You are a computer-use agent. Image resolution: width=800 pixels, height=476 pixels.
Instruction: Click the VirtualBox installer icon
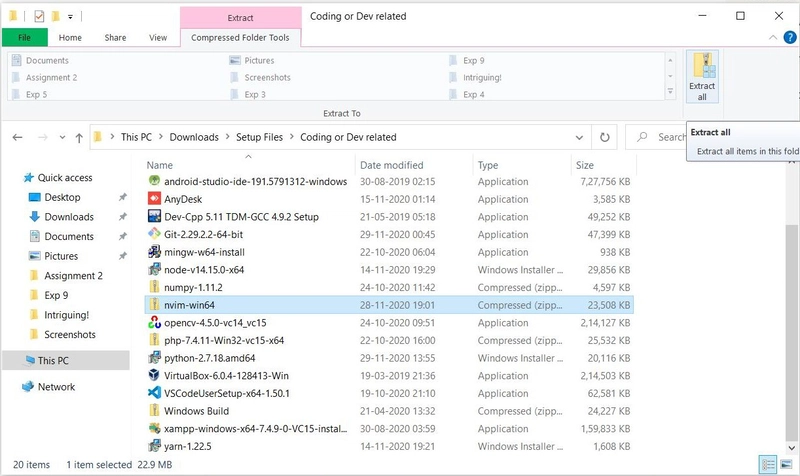154,375
